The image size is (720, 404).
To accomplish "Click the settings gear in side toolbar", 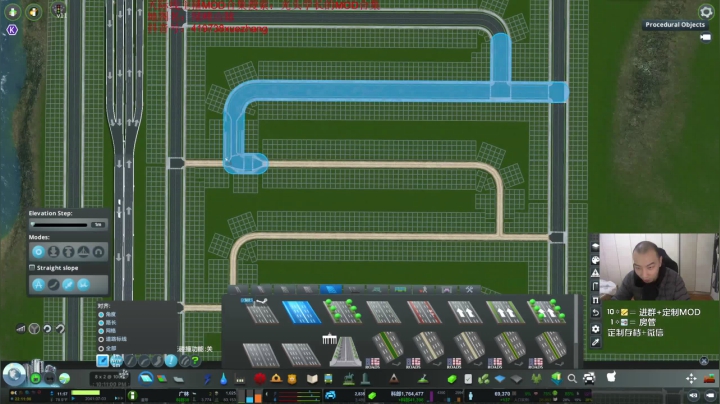I will click(x=596, y=329).
